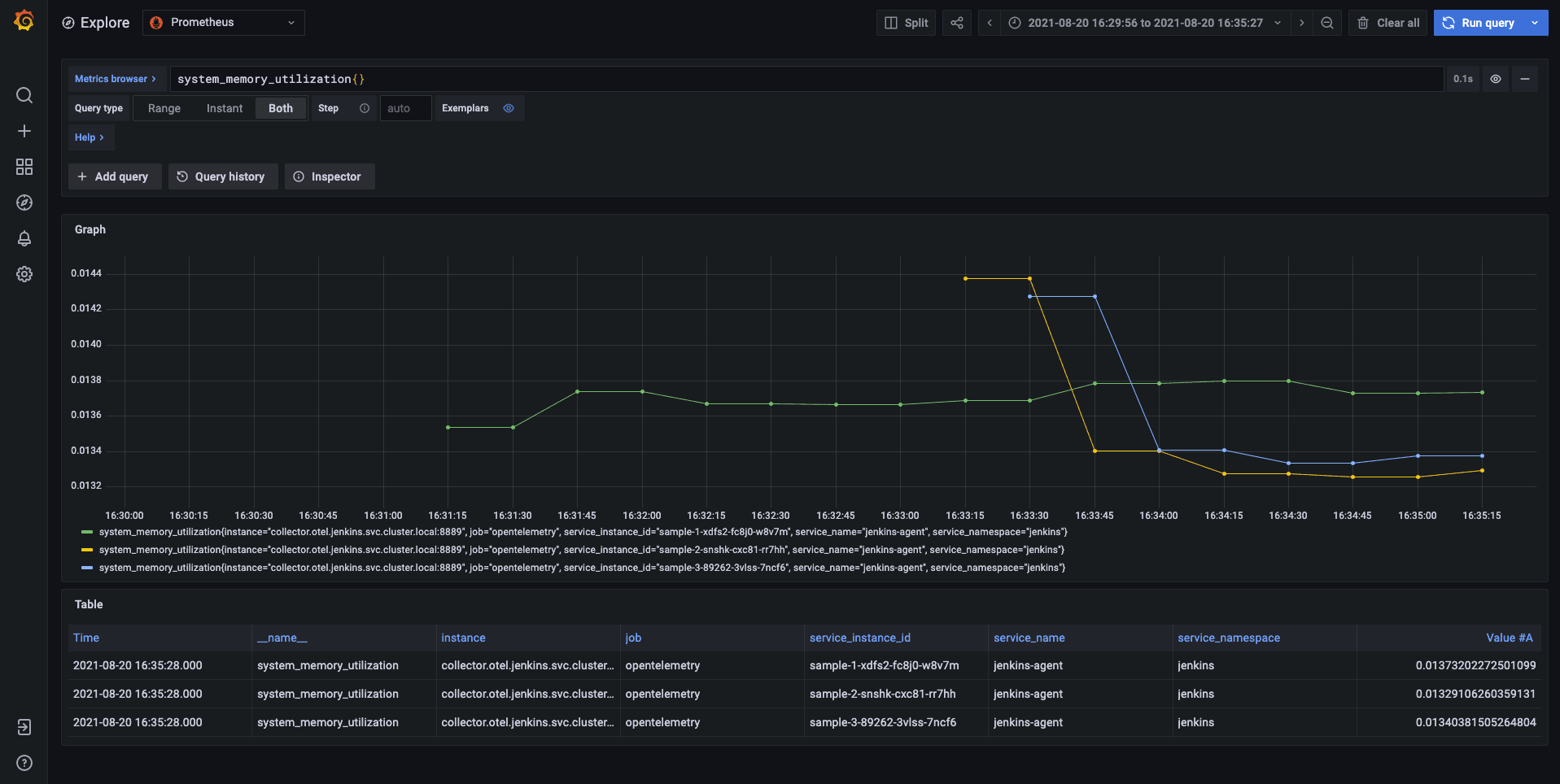This screenshot has height=784, width=1560.
Task: Expand the Run query interval dropdown arrow
Action: pyautogui.click(x=1535, y=23)
